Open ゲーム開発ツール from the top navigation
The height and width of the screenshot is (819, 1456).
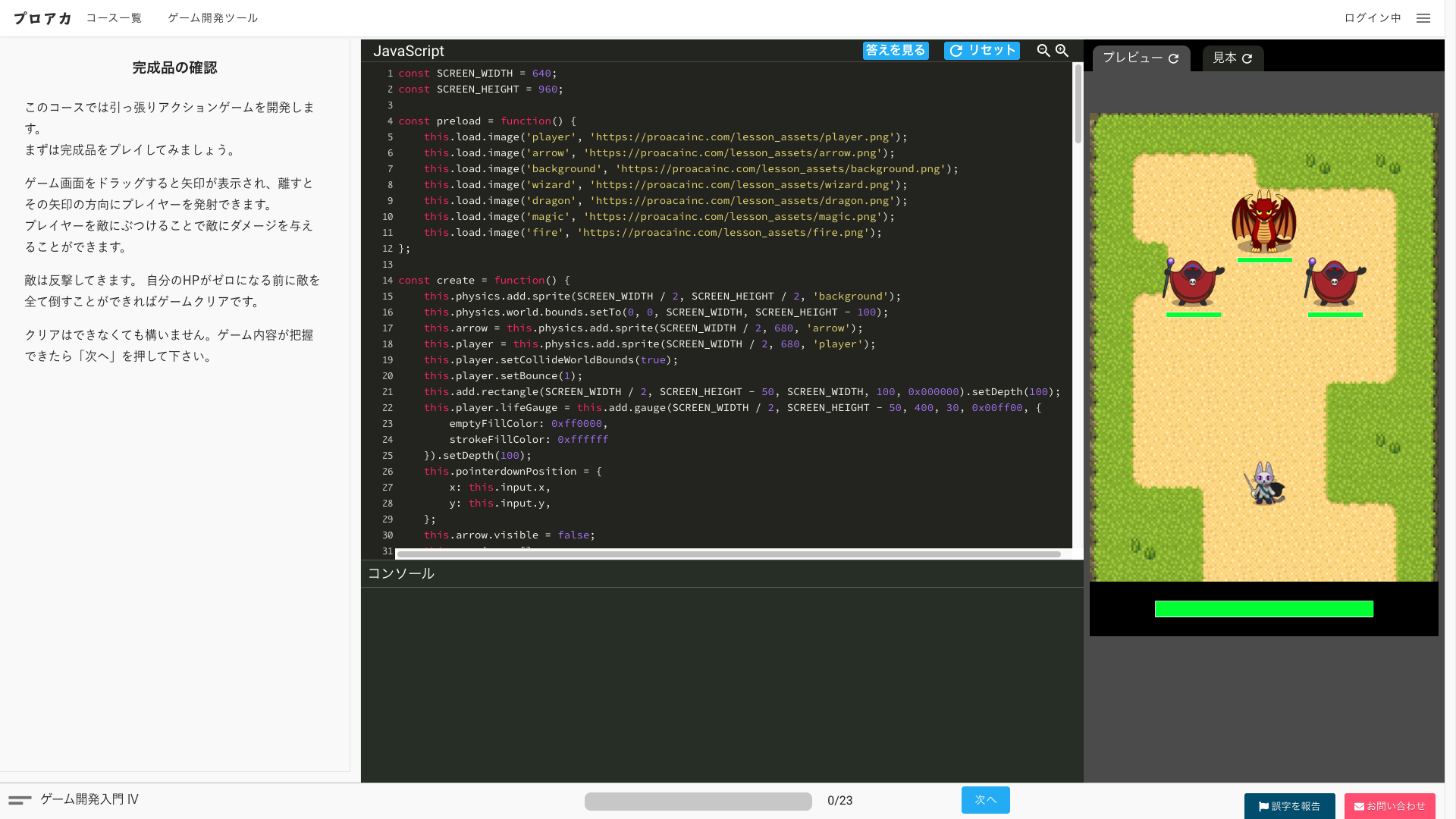point(212,17)
